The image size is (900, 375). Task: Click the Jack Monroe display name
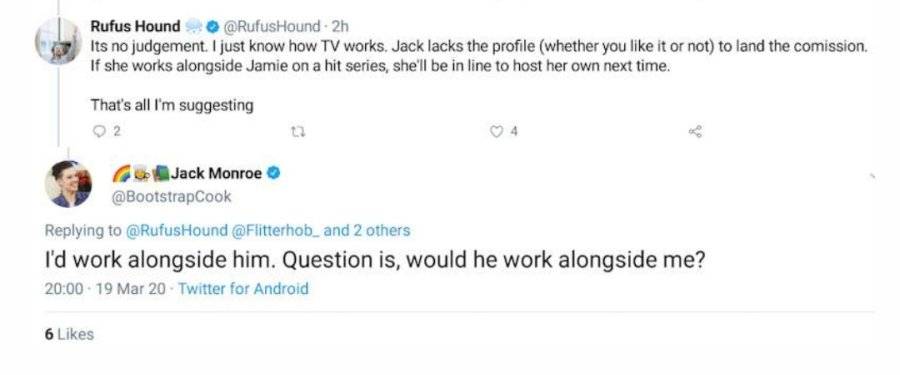[216, 173]
